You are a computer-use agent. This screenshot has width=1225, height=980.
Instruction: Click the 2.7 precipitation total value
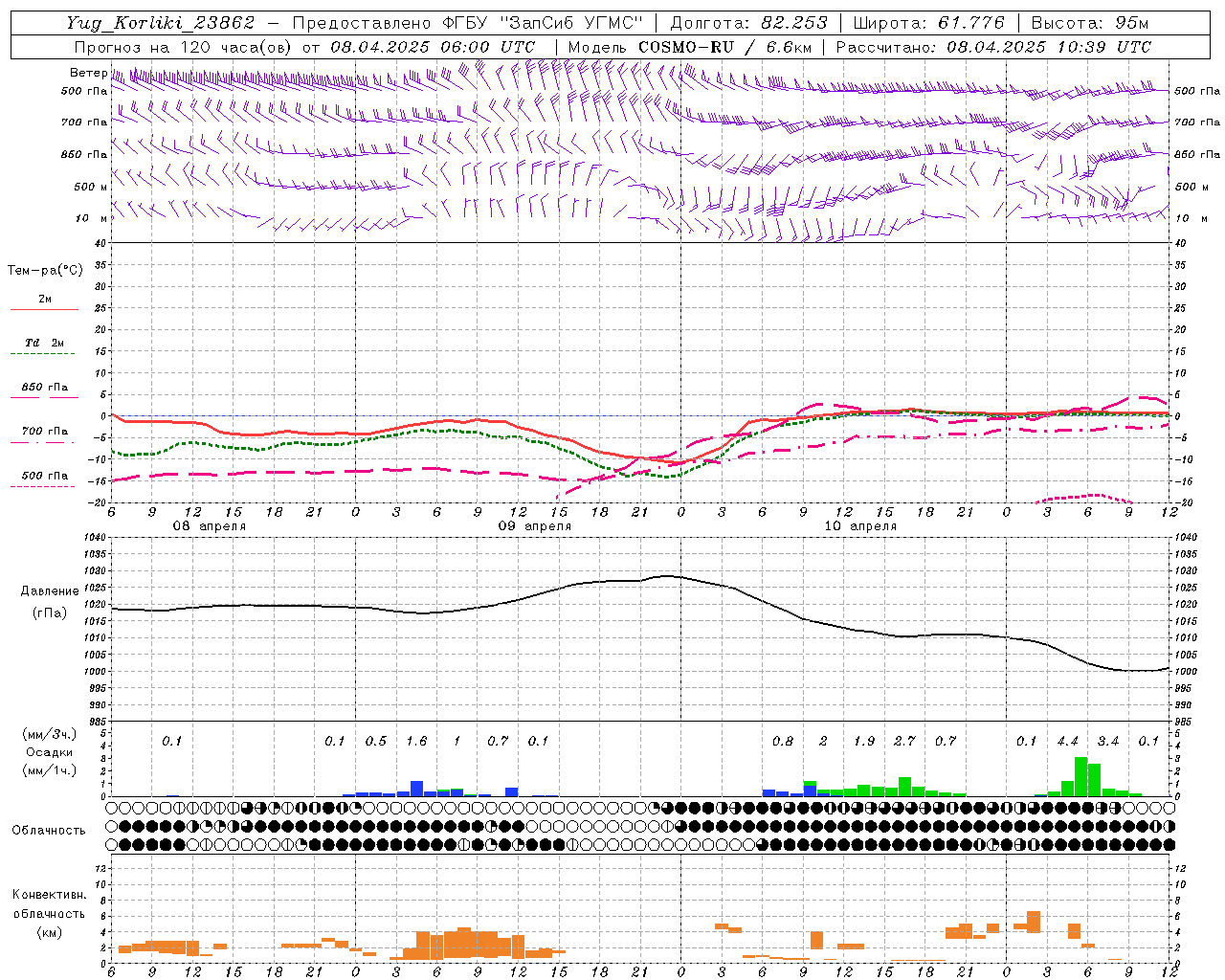click(904, 741)
